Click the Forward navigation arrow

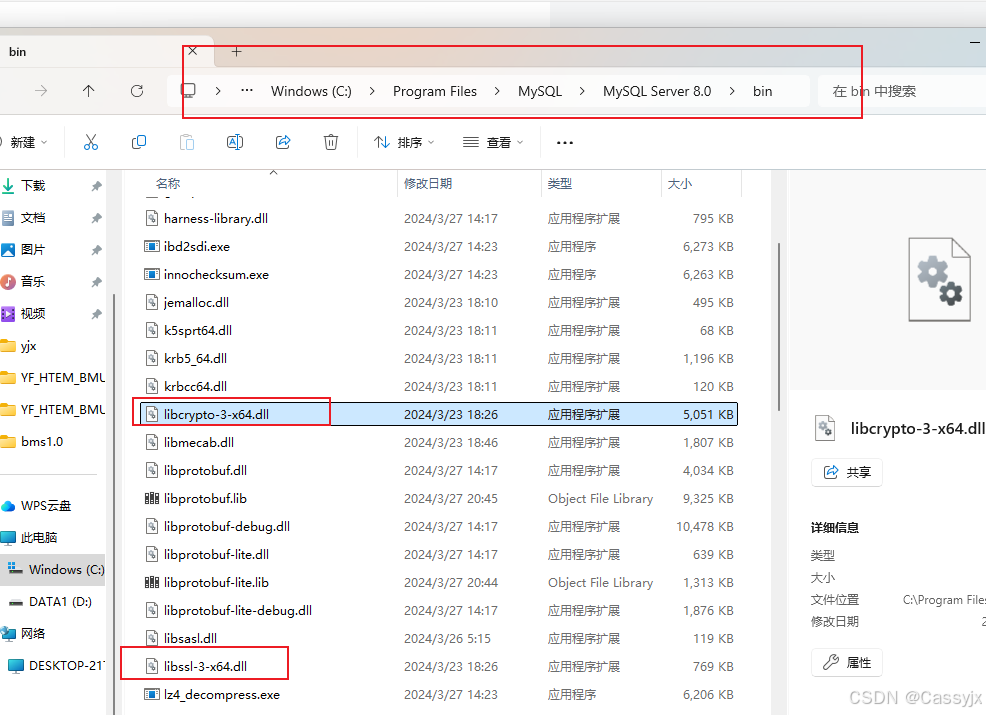pyautogui.click(x=41, y=91)
